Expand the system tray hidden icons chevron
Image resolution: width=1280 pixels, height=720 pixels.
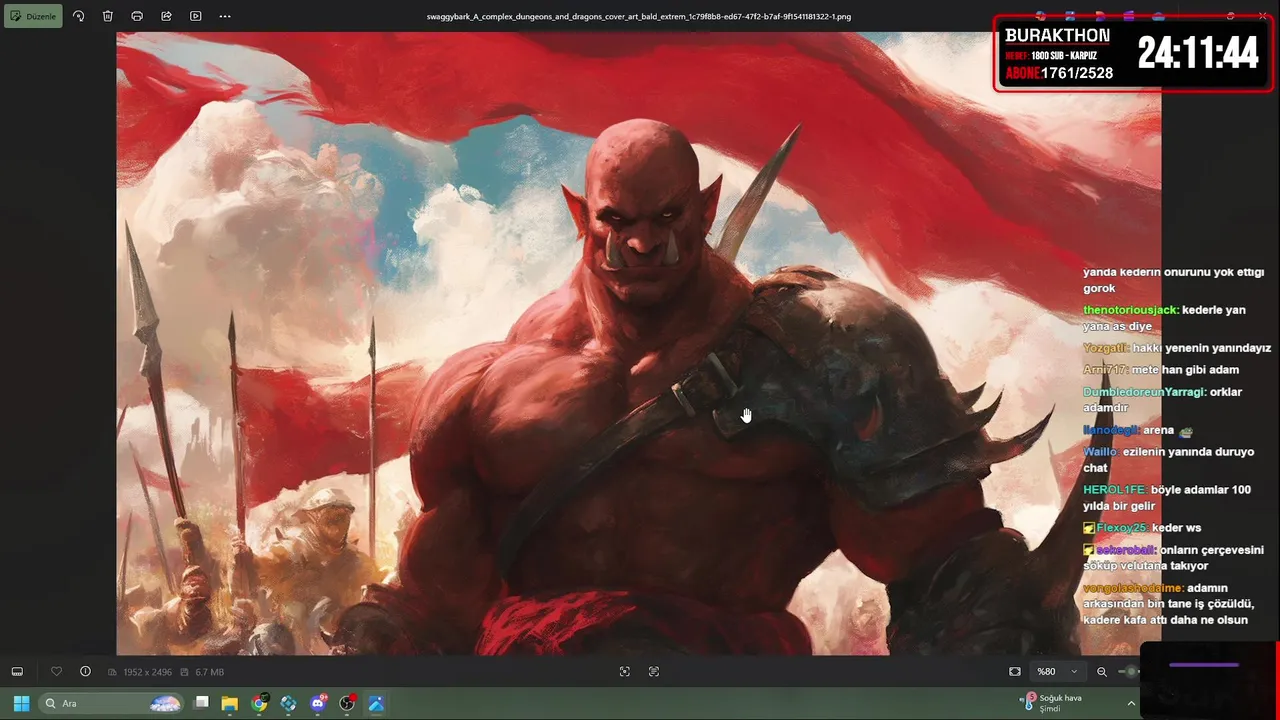(x=1131, y=703)
